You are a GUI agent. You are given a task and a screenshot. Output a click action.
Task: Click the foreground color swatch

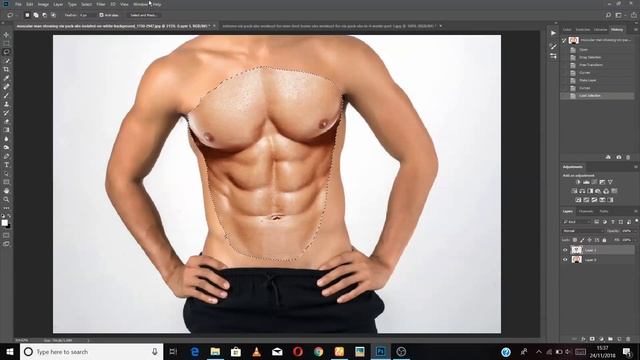pyautogui.click(x=4, y=222)
